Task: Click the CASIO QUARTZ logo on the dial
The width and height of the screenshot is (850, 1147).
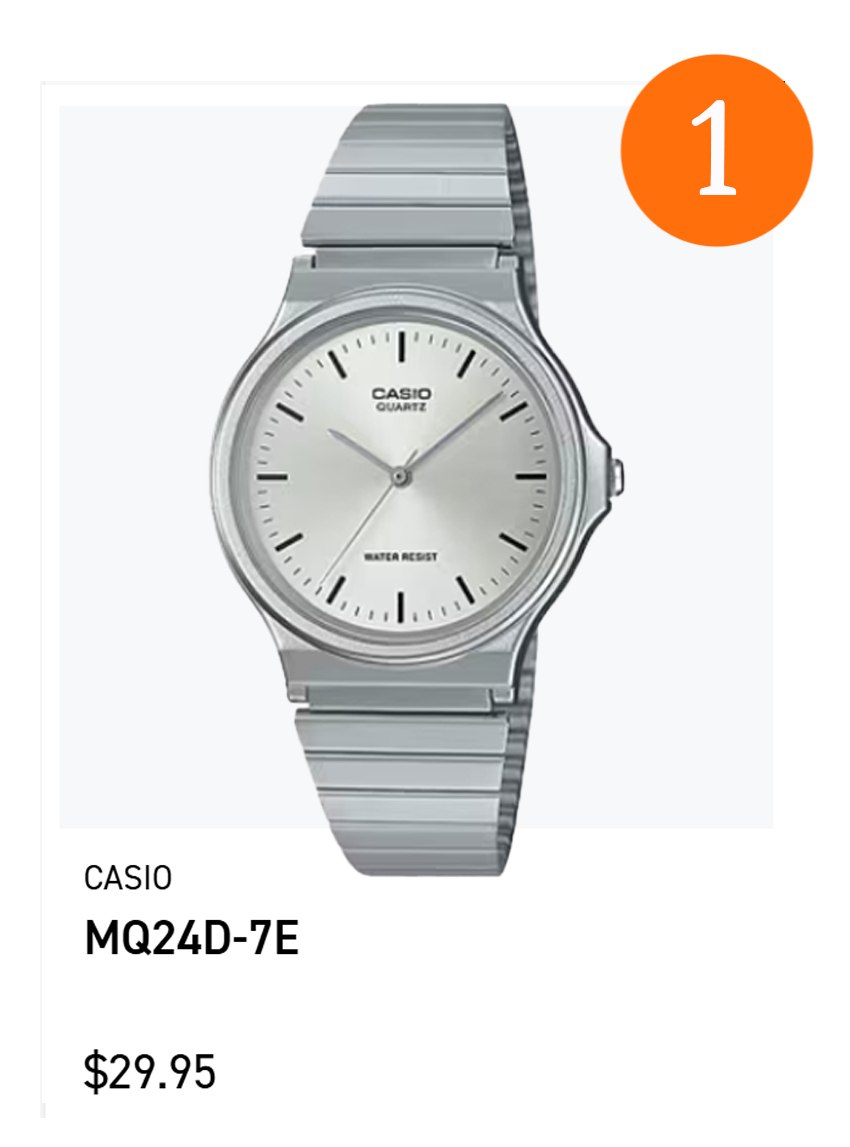Action: (402, 399)
